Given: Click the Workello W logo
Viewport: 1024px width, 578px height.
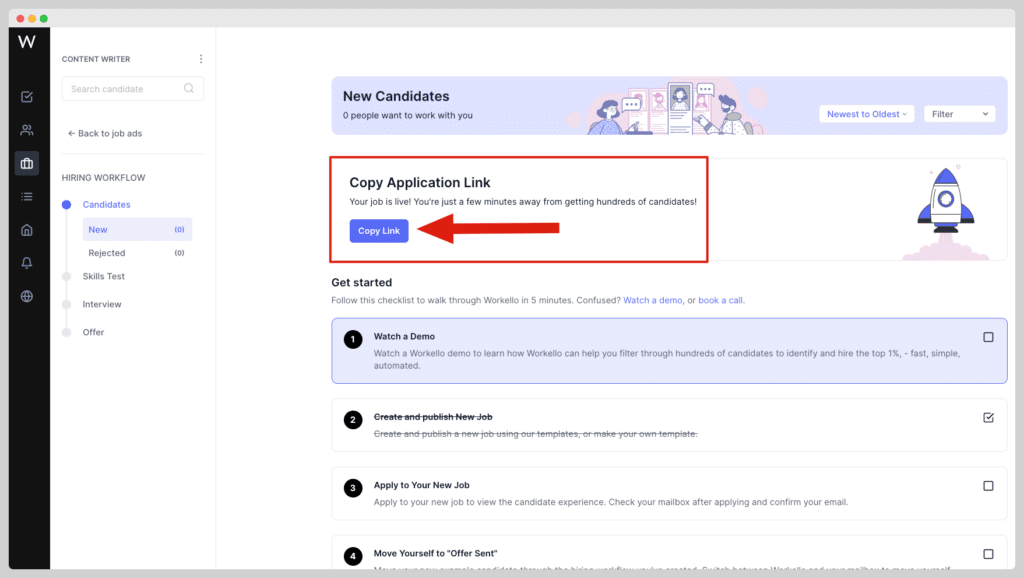Looking at the screenshot, I should (x=27, y=42).
